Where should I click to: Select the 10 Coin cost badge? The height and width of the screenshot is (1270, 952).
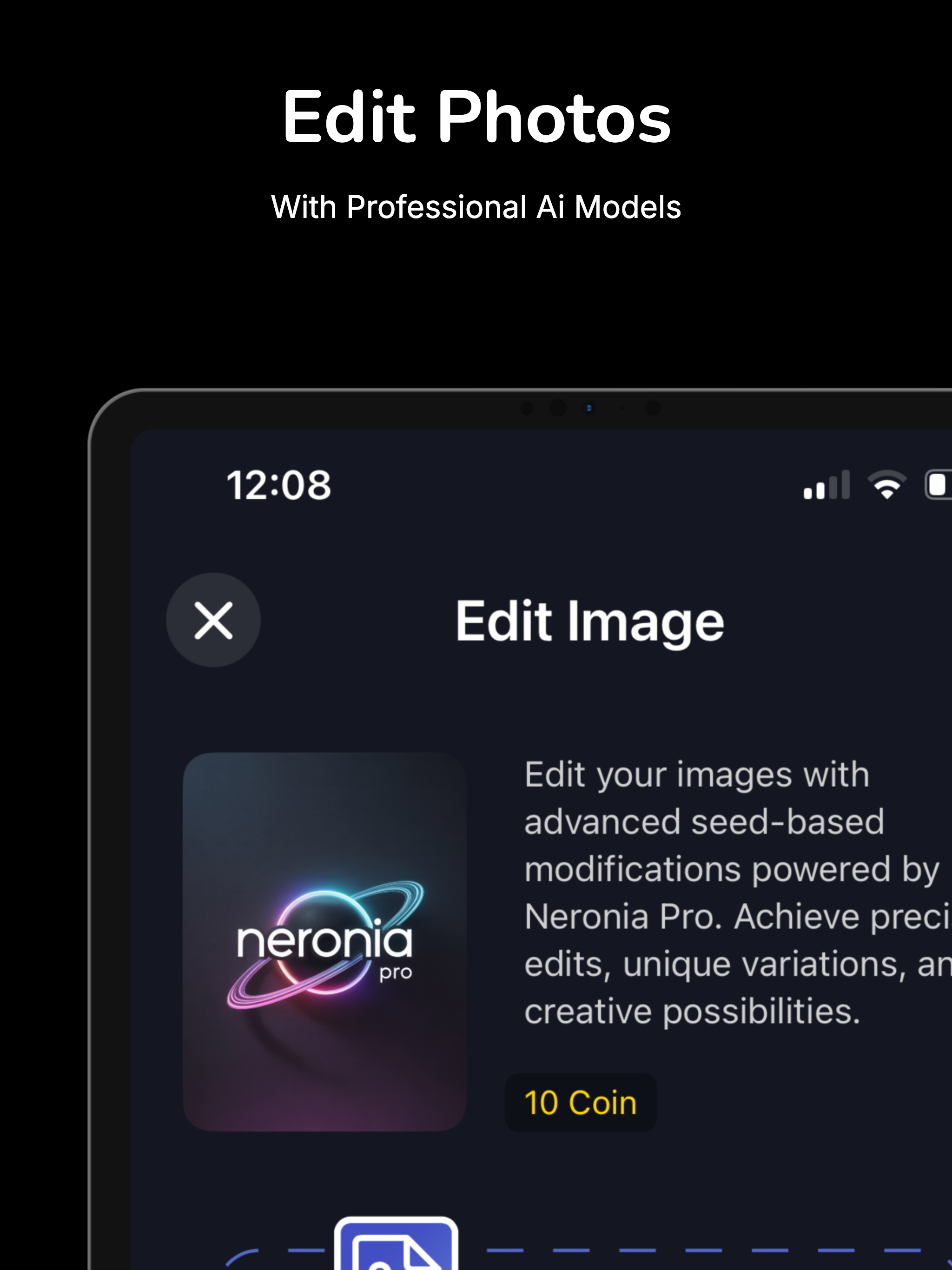click(x=581, y=1103)
